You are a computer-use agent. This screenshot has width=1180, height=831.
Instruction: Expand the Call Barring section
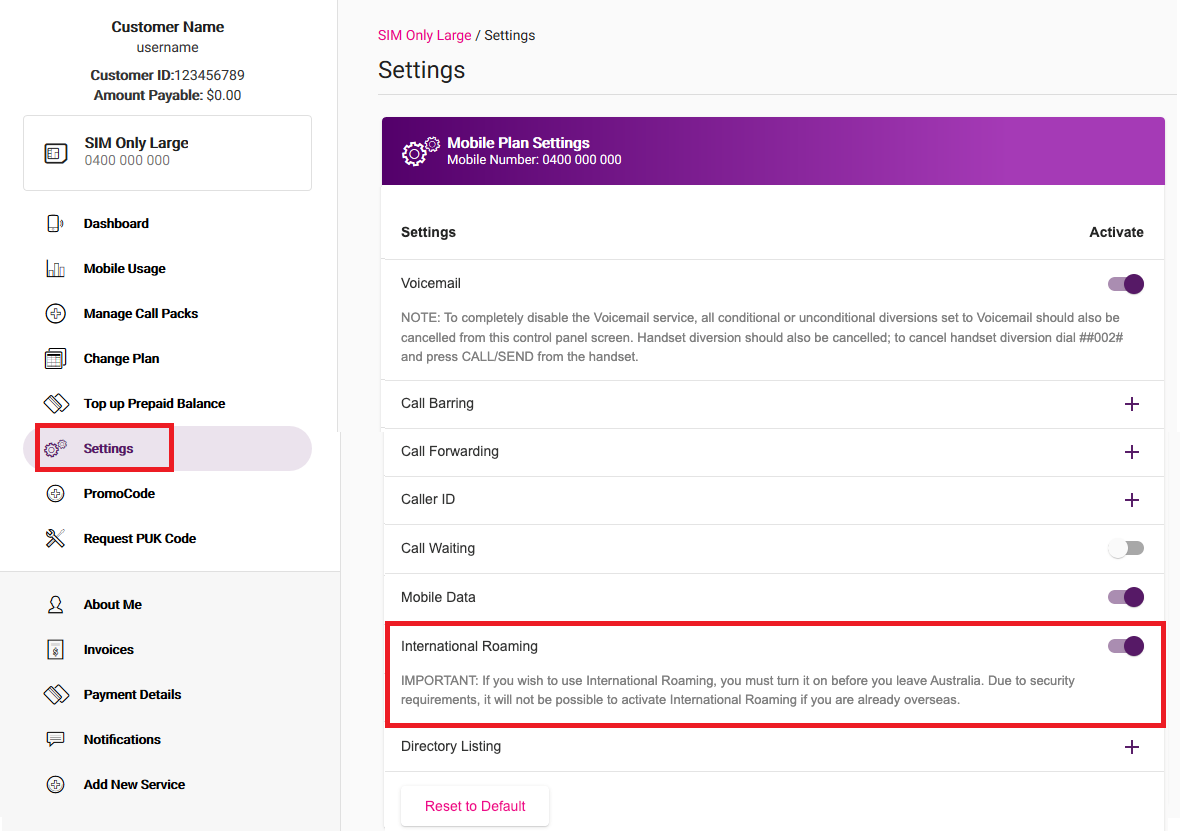pos(1132,404)
